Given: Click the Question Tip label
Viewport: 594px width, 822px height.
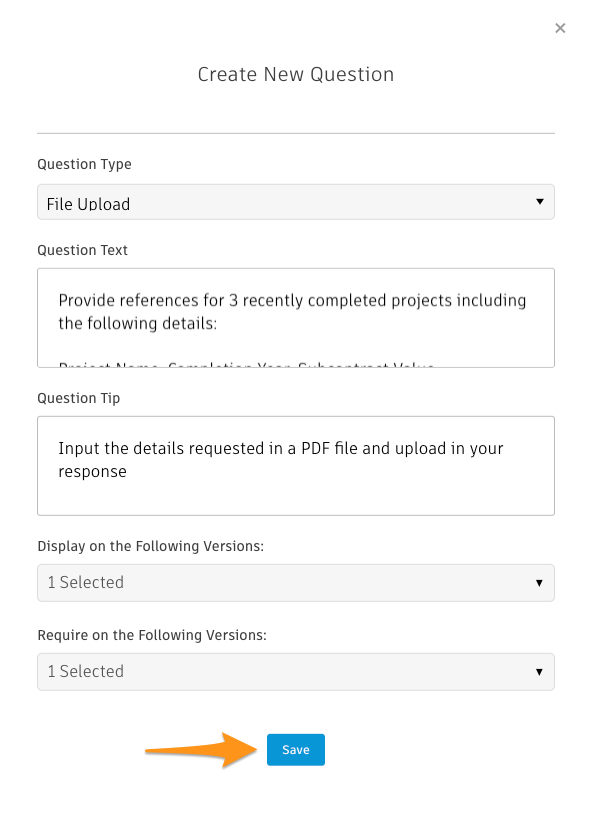Looking at the screenshot, I should pyautogui.click(x=79, y=398).
